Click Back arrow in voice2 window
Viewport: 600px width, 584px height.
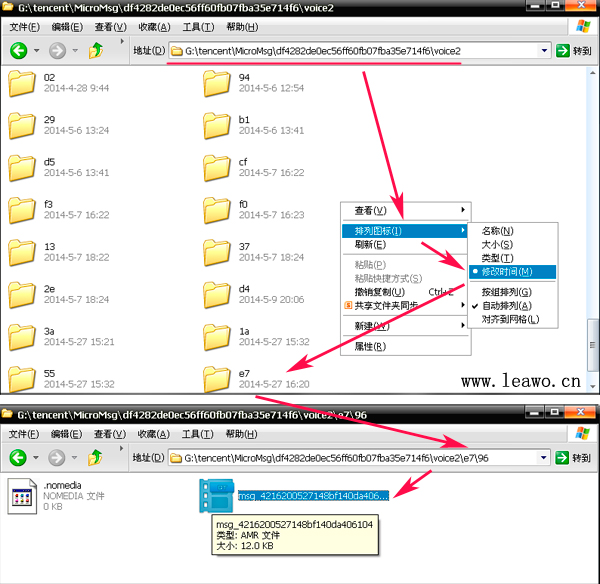(x=18, y=51)
